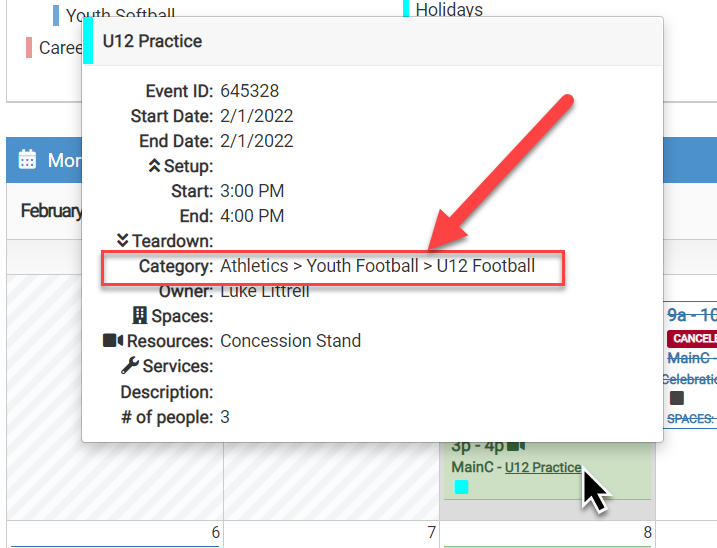Click the Holidays calendar color swatch

coord(406,9)
